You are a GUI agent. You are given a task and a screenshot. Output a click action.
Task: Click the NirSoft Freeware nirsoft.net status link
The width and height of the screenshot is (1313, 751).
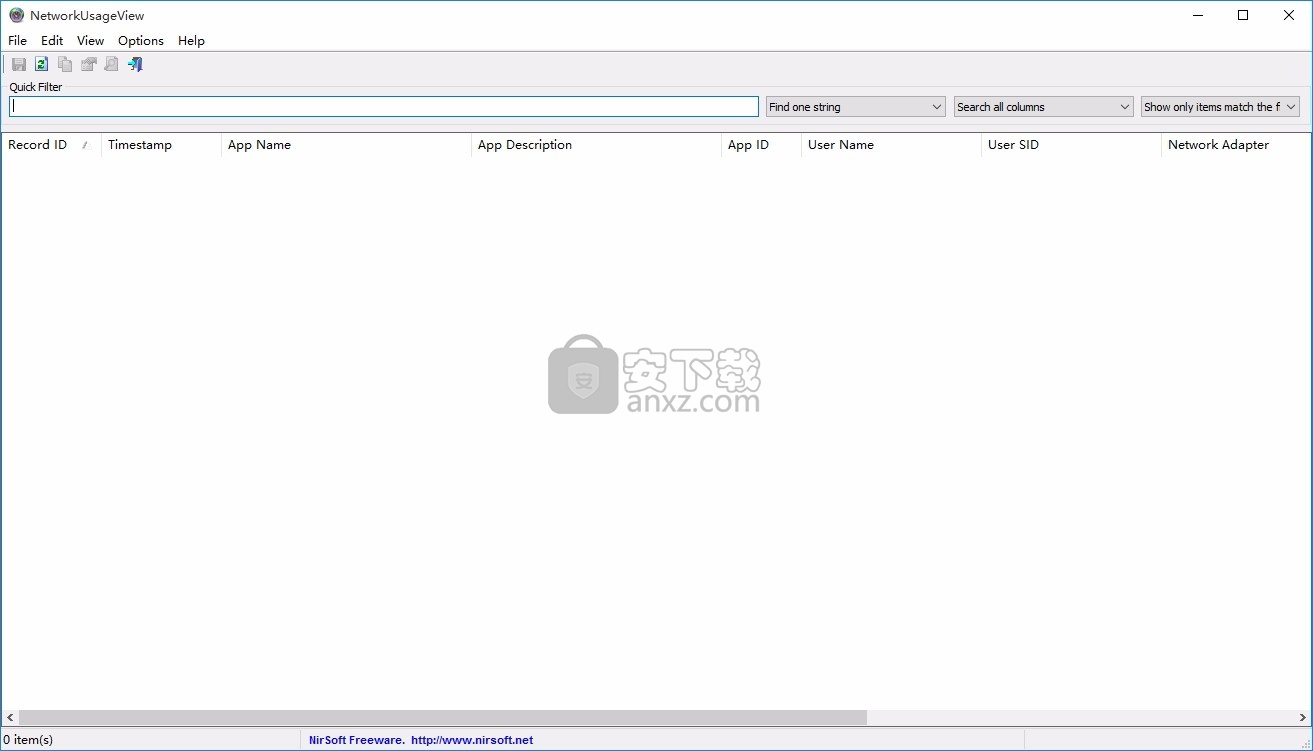pyautogui.click(x=421, y=740)
